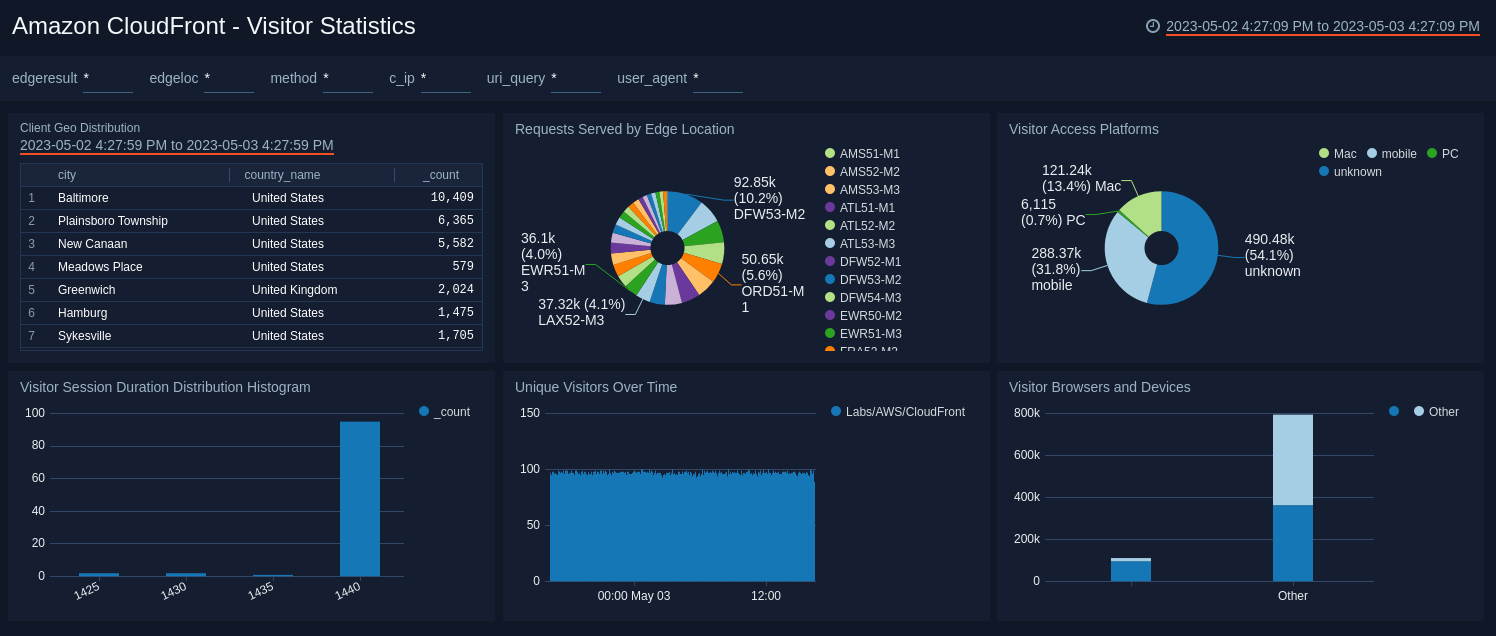Click the Other legend dot in browsers panel
The width and height of the screenshot is (1496, 636).
click(1420, 411)
